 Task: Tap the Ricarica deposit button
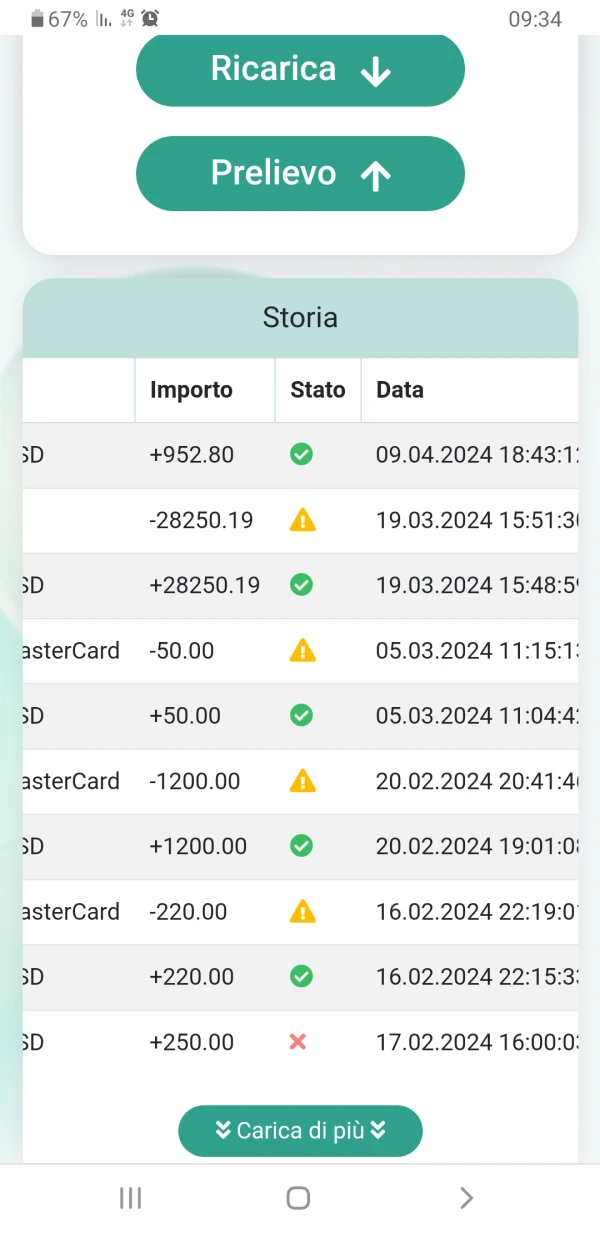[300, 70]
